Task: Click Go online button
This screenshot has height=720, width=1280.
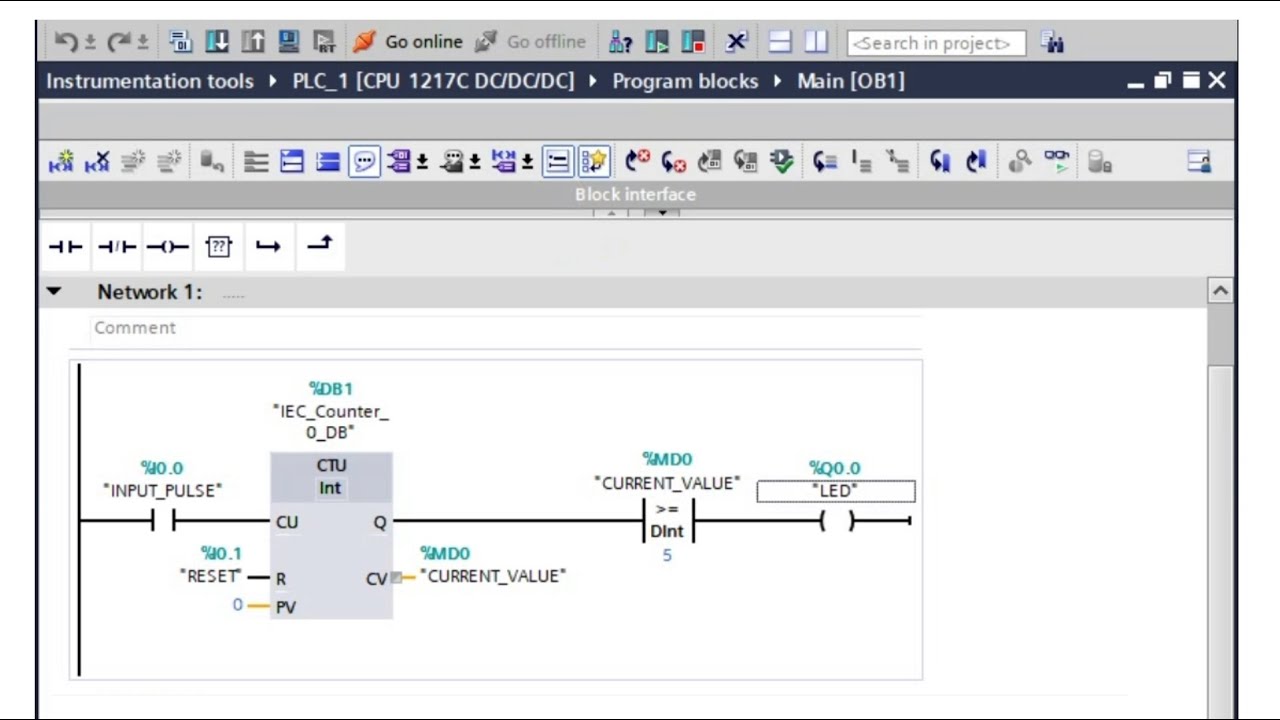Action: tap(408, 42)
